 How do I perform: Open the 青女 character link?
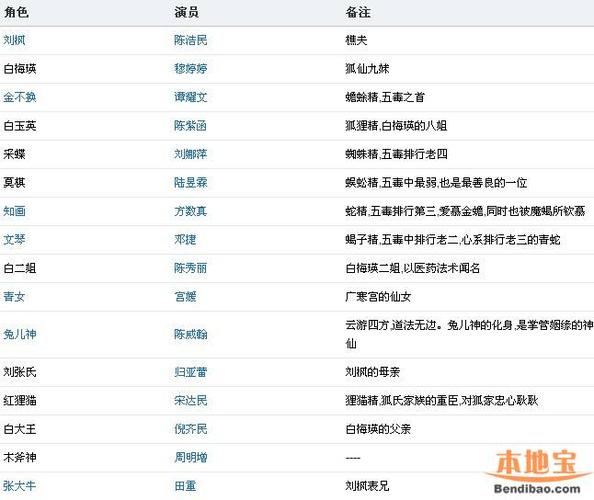click(14, 296)
